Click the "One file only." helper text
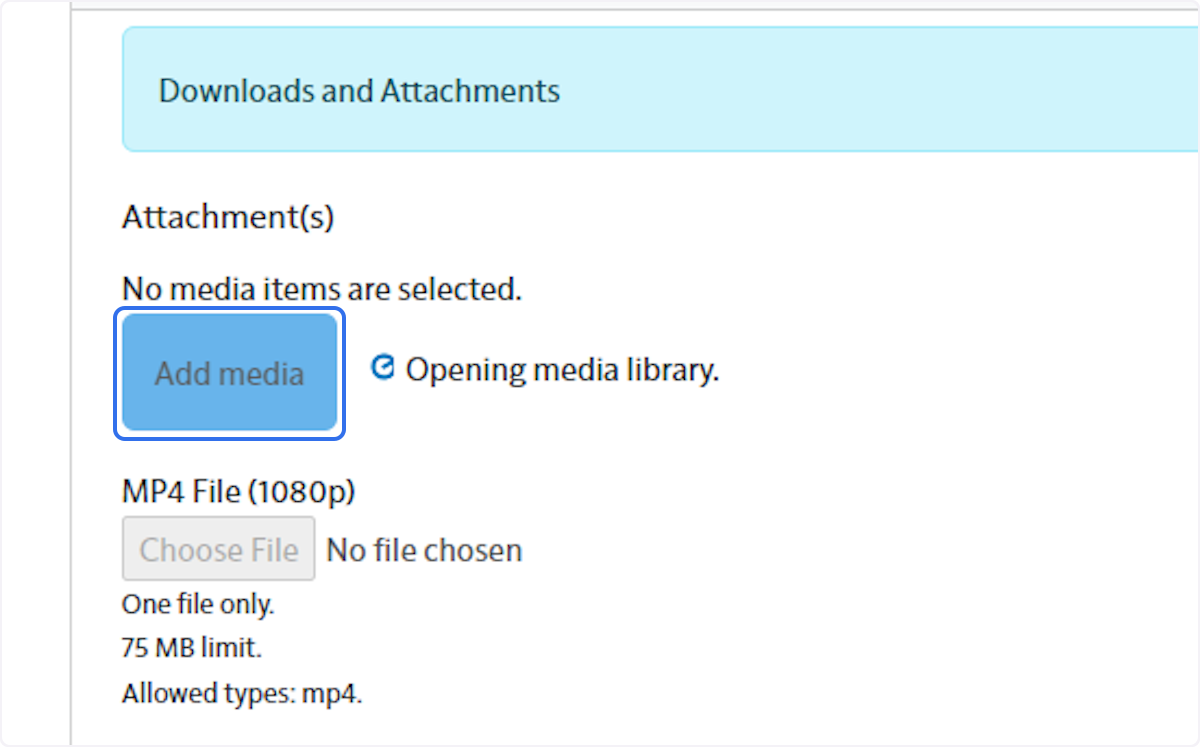The width and height of the screenshot is (1200, 747). [x=197, y=604]
